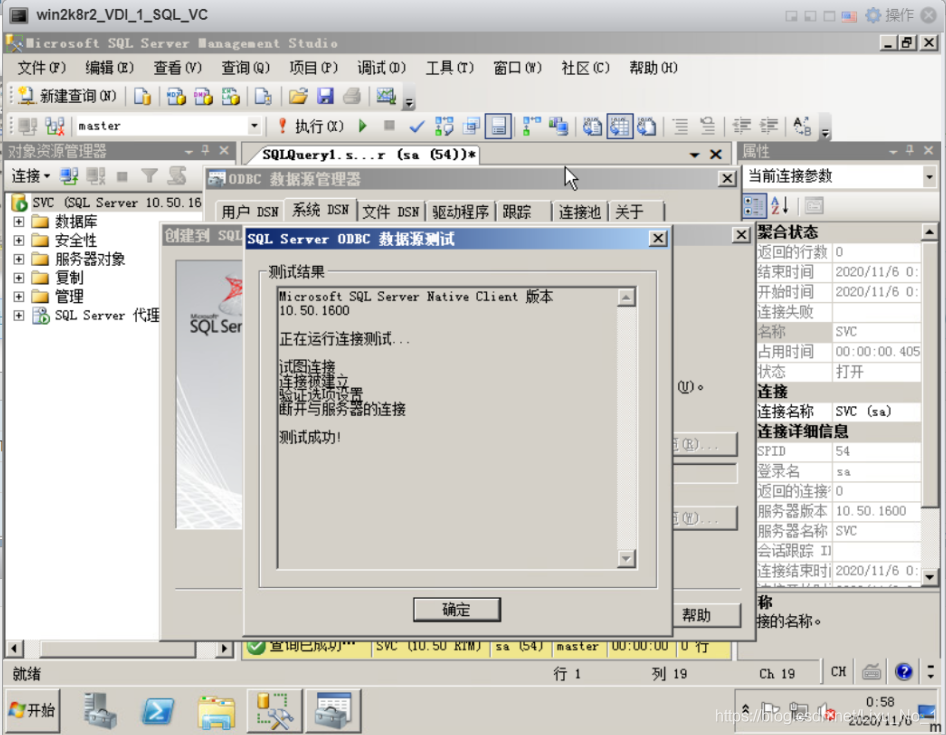Click scroll down arrow in Properties panel
The image size is (946, 735).
(x=930, y=577)
